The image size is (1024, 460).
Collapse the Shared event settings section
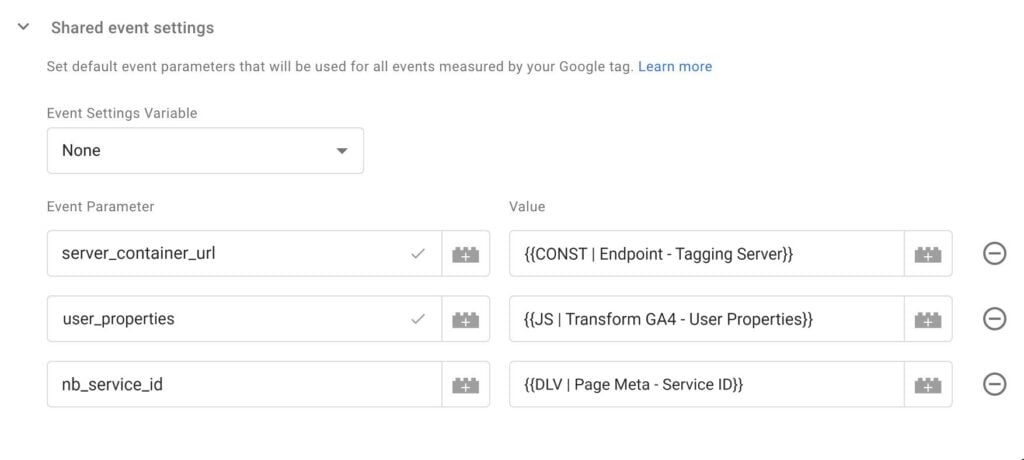point(24,27)
